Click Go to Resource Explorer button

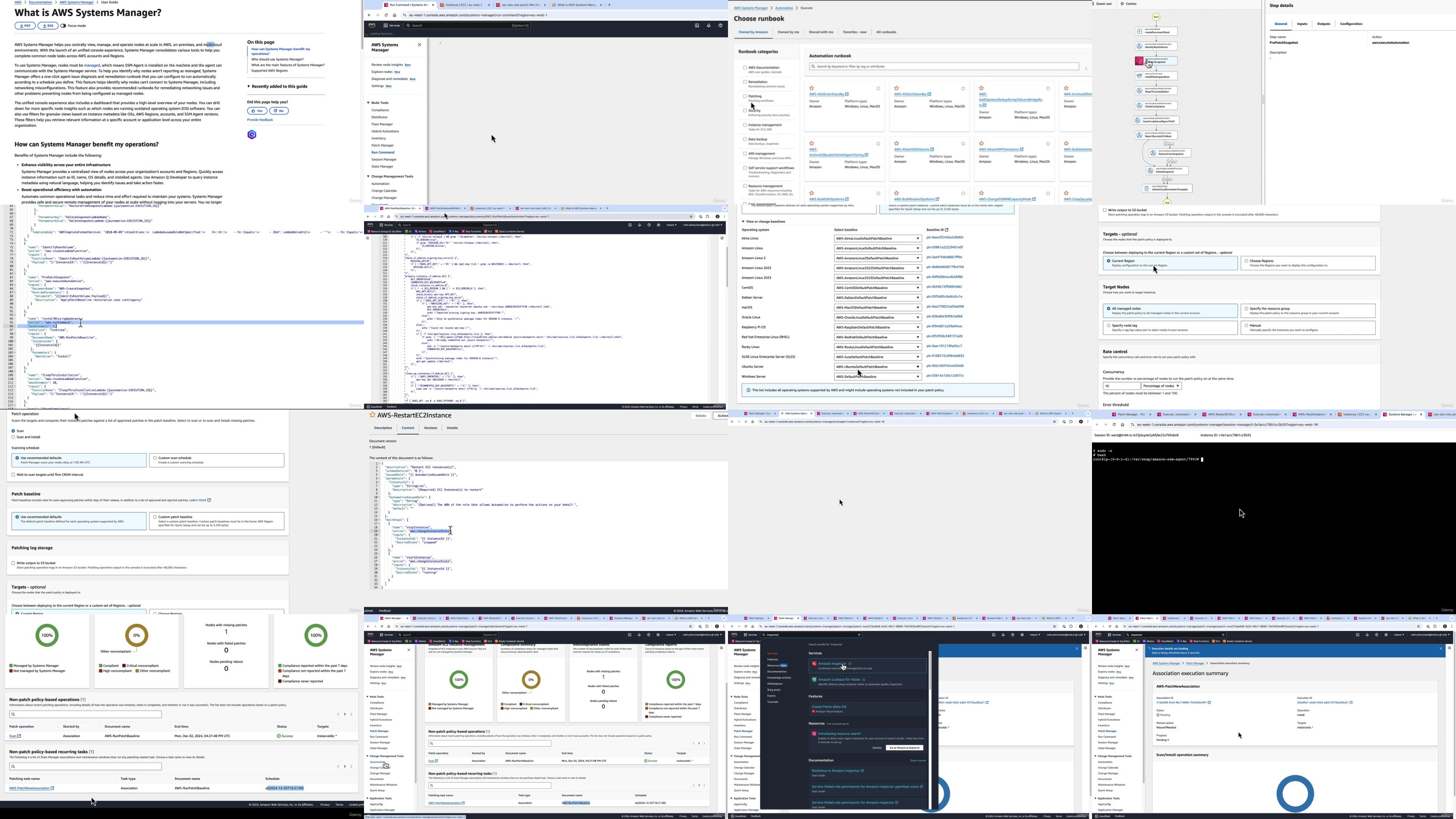point(905,748)
